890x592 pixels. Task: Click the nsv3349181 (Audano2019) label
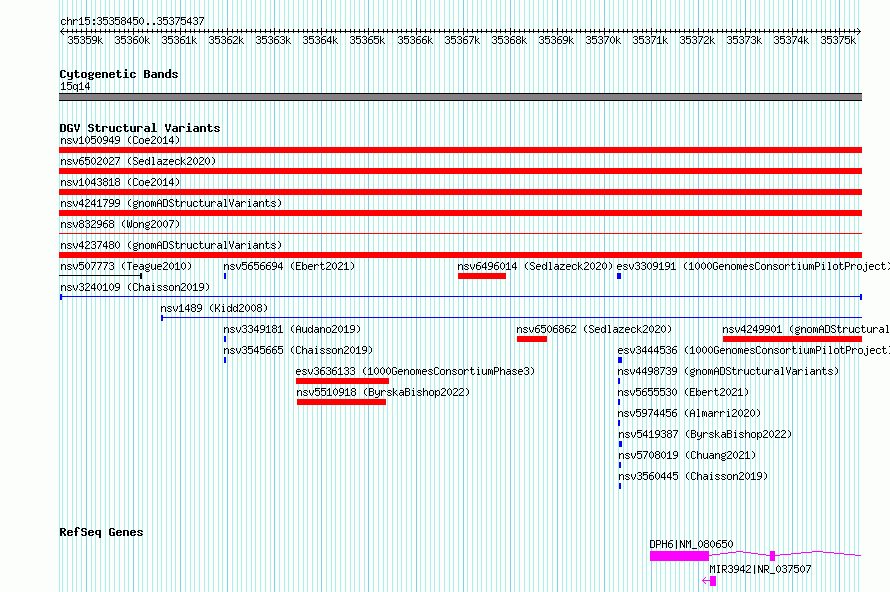click(x=292, y=329)
